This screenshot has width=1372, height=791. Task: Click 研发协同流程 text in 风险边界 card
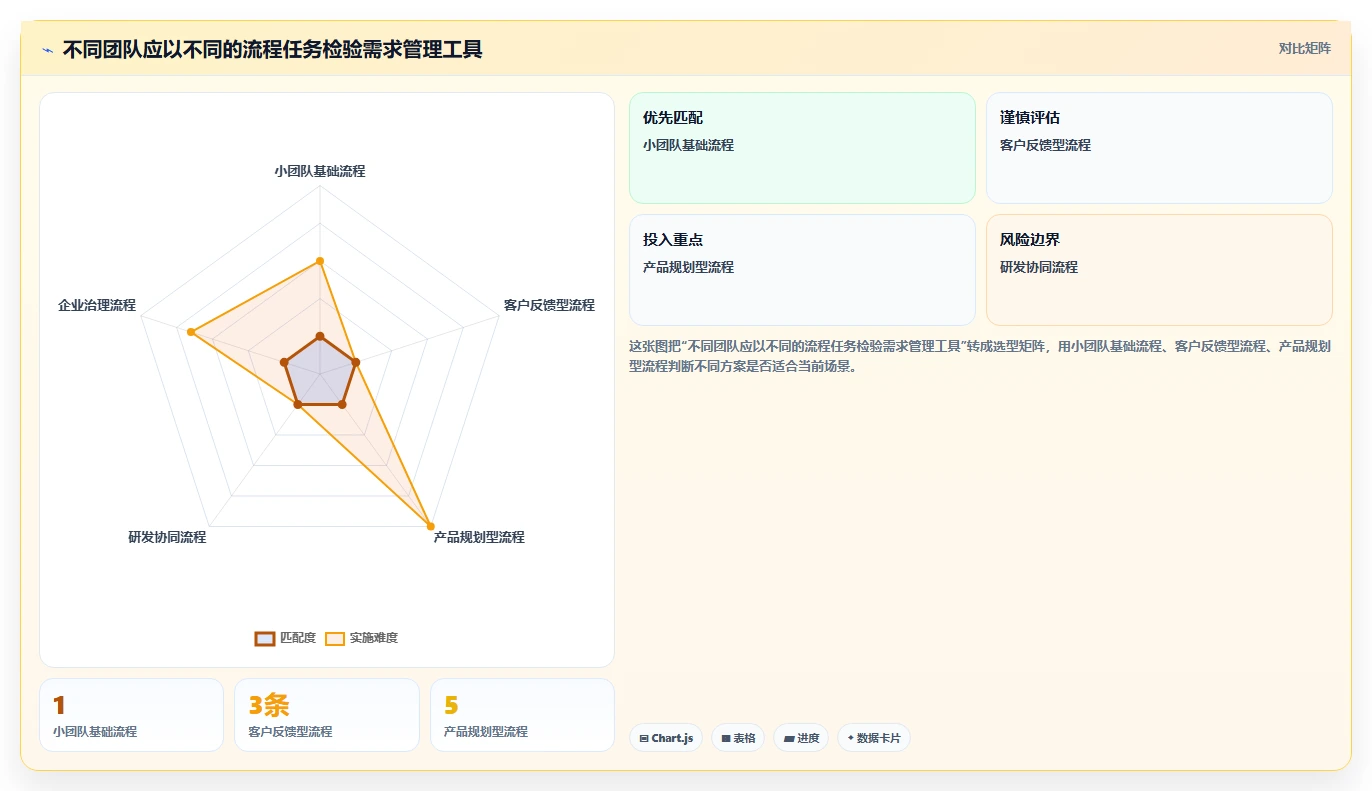[x=1039, y=267]
